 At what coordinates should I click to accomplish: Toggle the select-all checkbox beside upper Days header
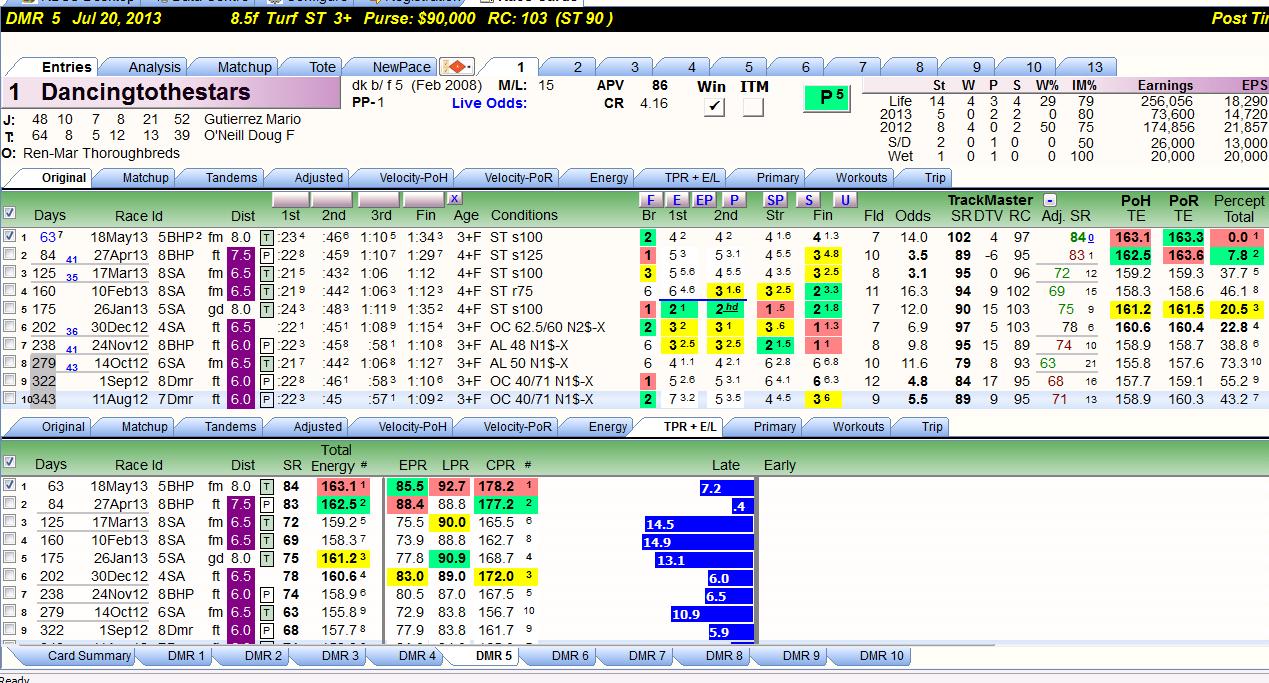pyautogui.click(x=10, y=213)
